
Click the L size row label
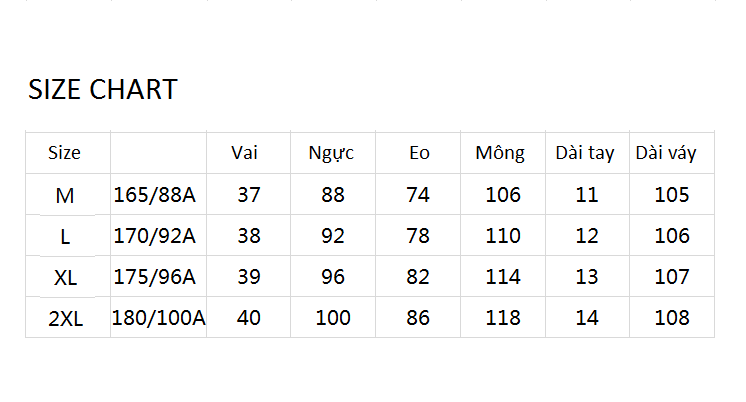pyautogui.click(x=66, y=236)
